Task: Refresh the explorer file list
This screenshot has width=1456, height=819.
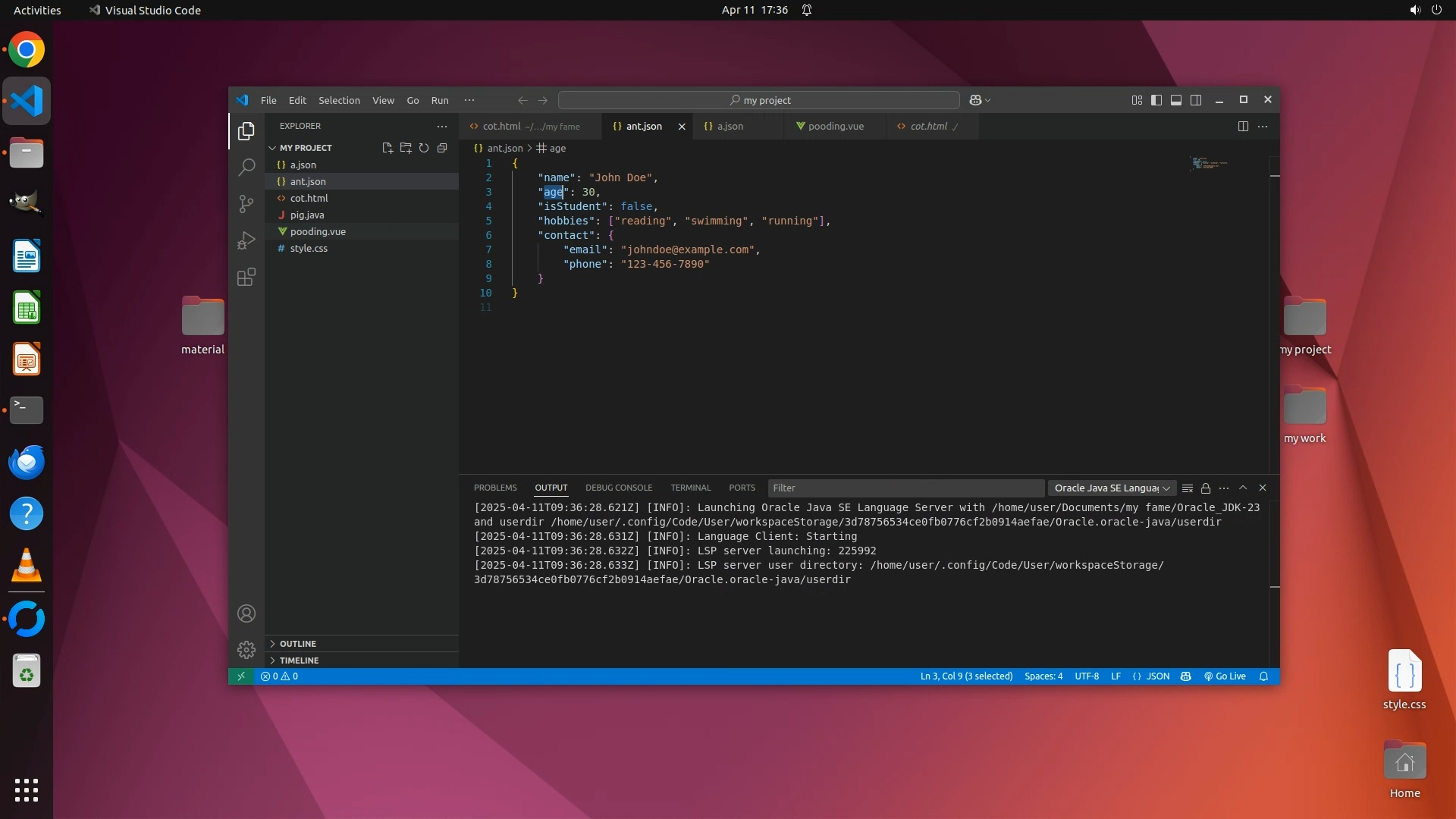Action: tap(424, 148)
